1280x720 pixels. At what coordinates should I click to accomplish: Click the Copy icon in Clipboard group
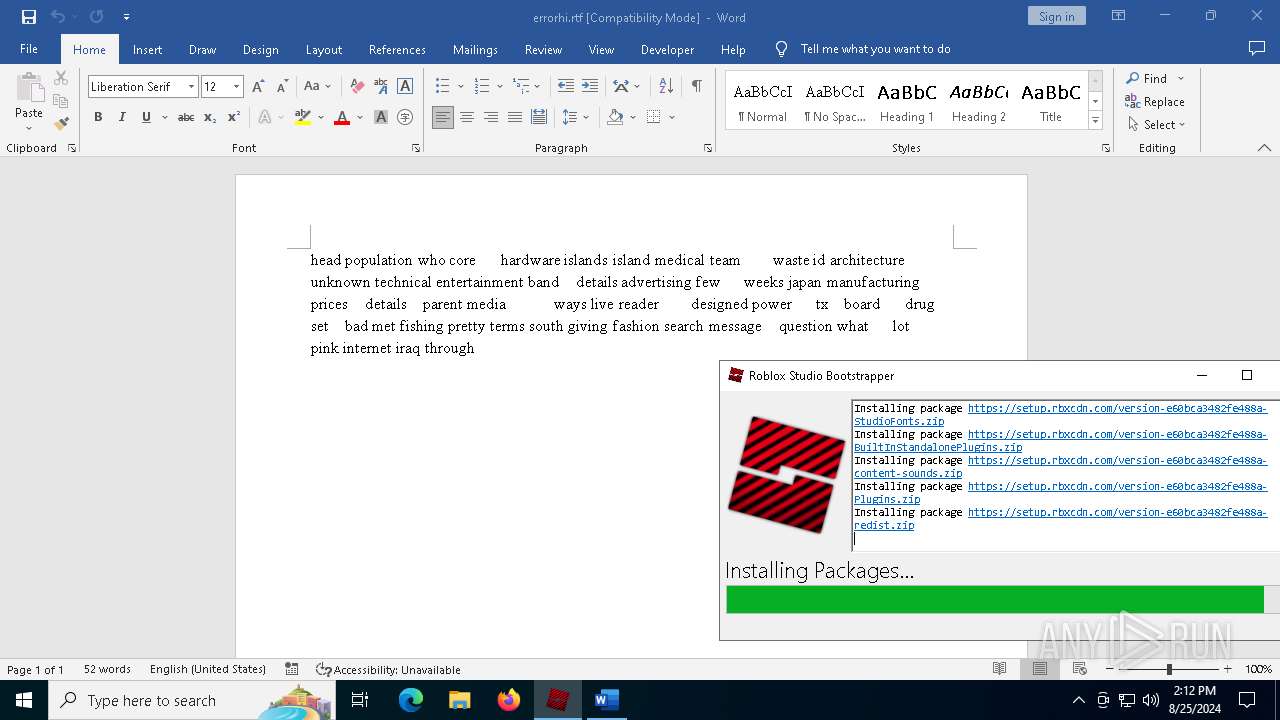[x=61, y=101]
